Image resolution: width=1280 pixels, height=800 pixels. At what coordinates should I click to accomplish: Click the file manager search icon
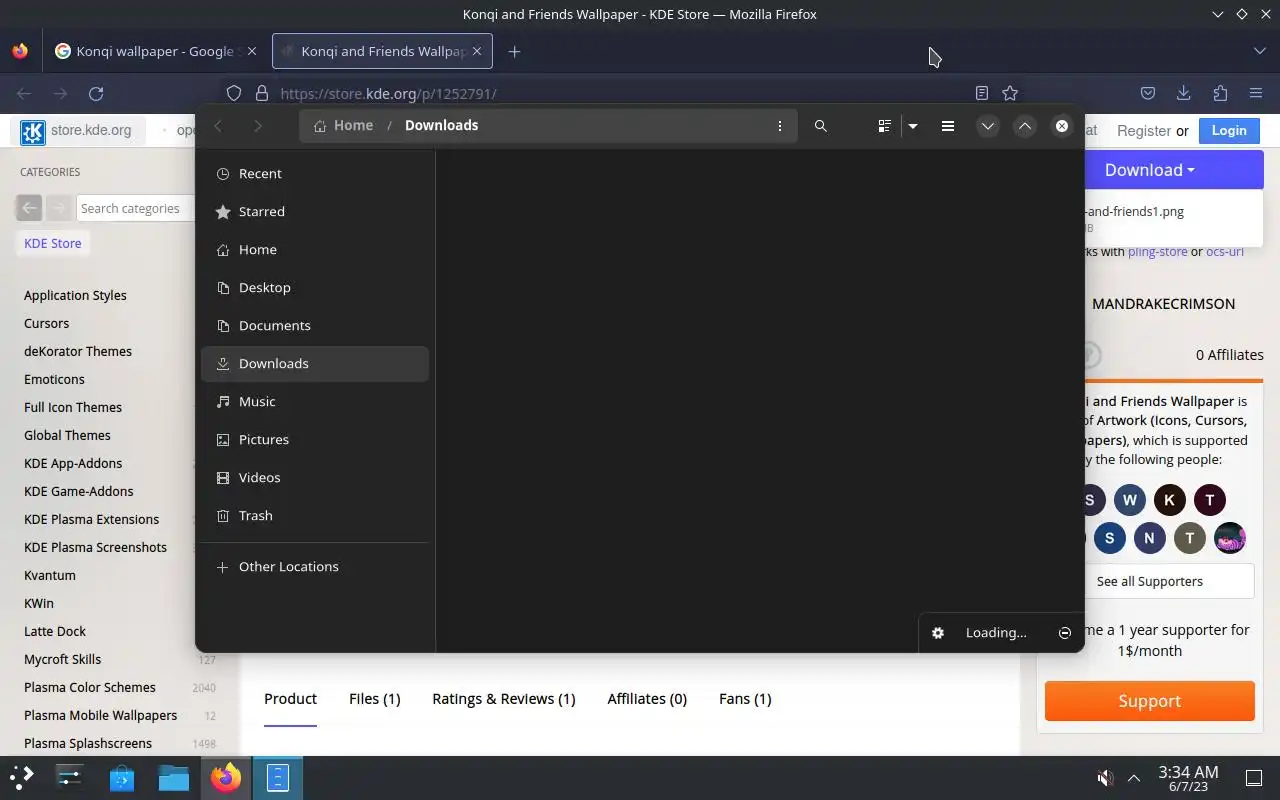[821, 126]
